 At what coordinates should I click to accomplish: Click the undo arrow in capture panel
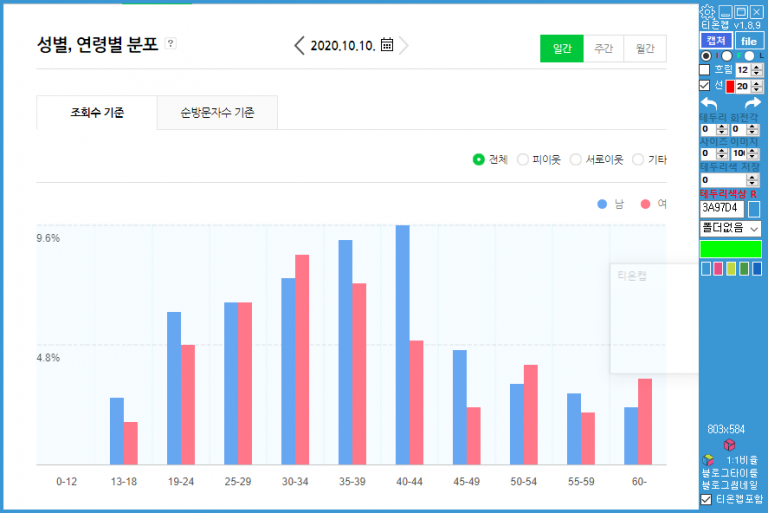click(x=709, y=104)
